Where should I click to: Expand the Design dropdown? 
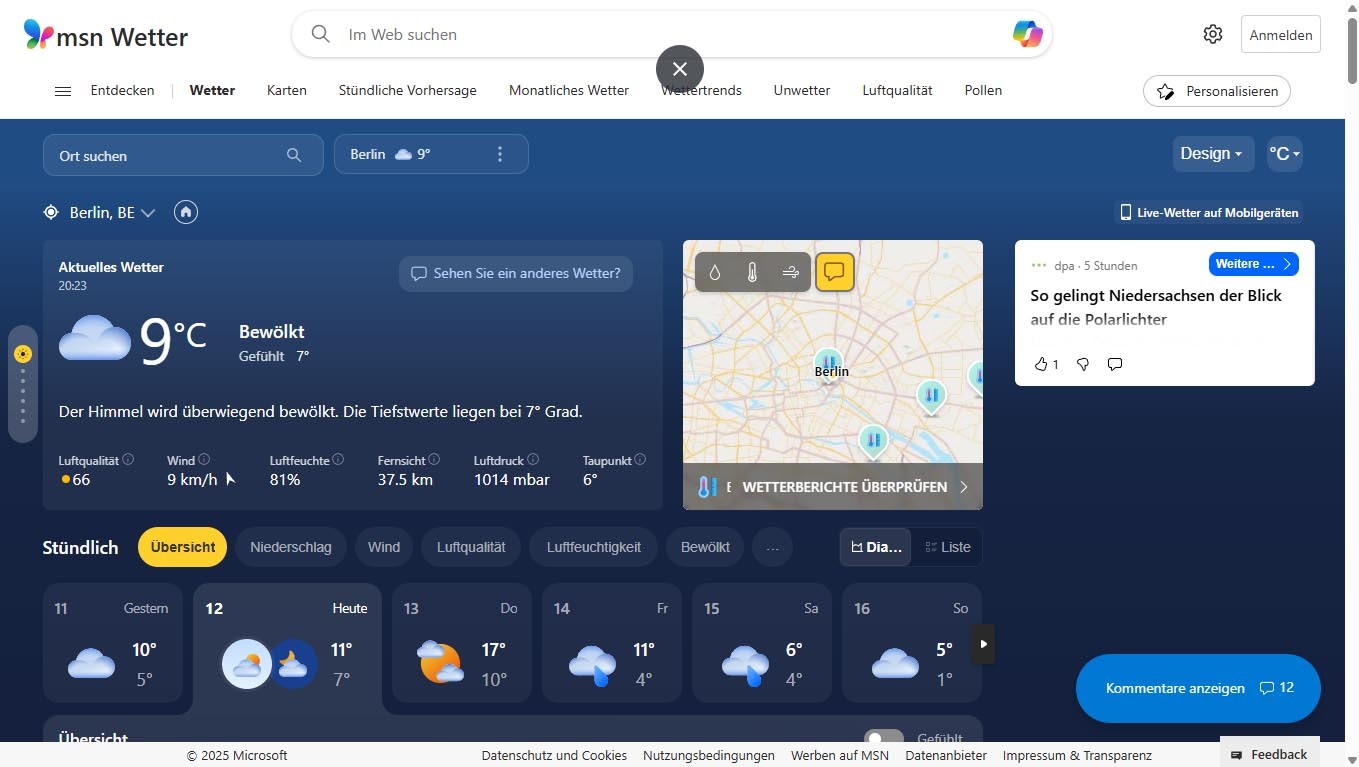coord(1211,154)
